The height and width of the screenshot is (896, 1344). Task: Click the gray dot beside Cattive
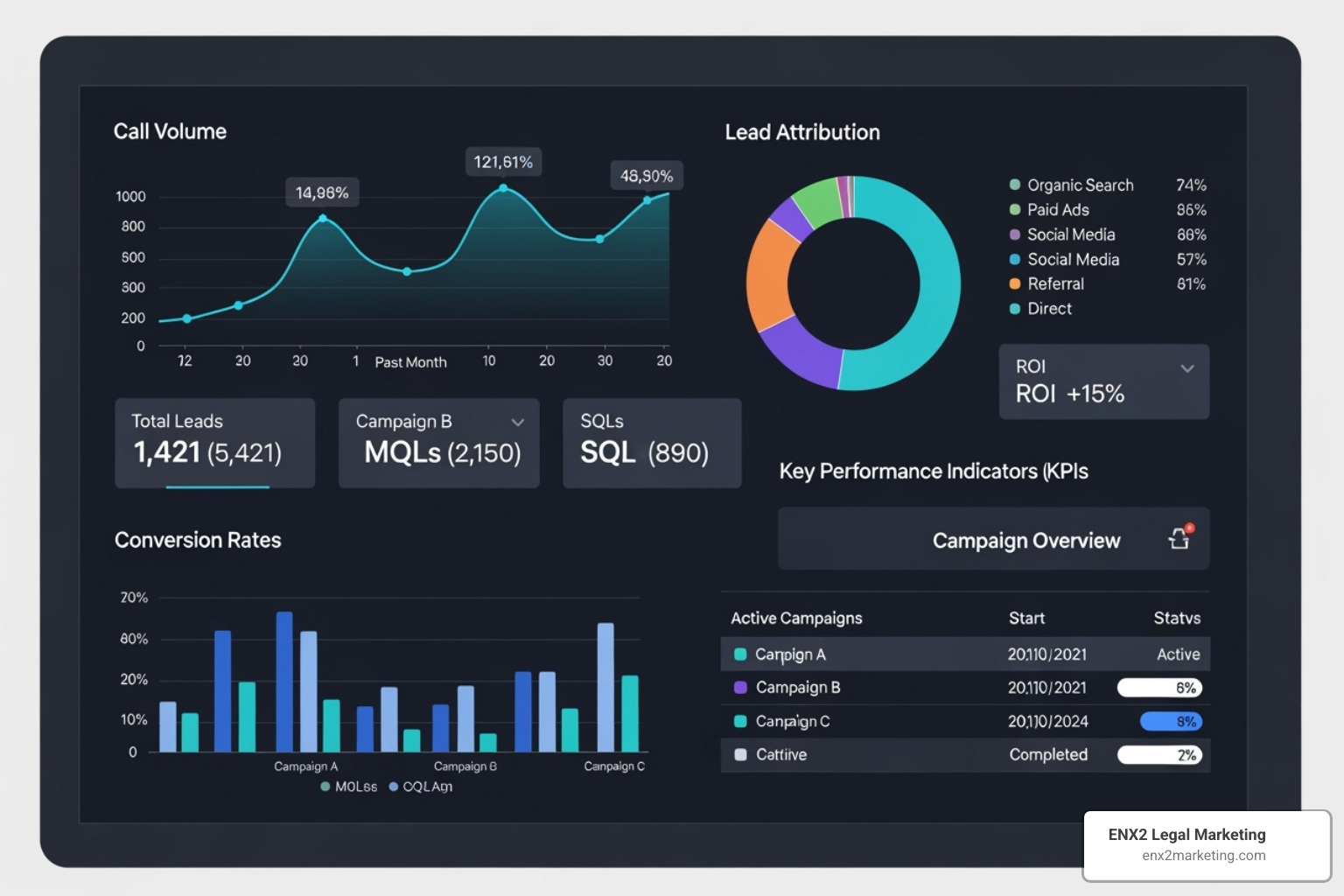coord(739,755)
